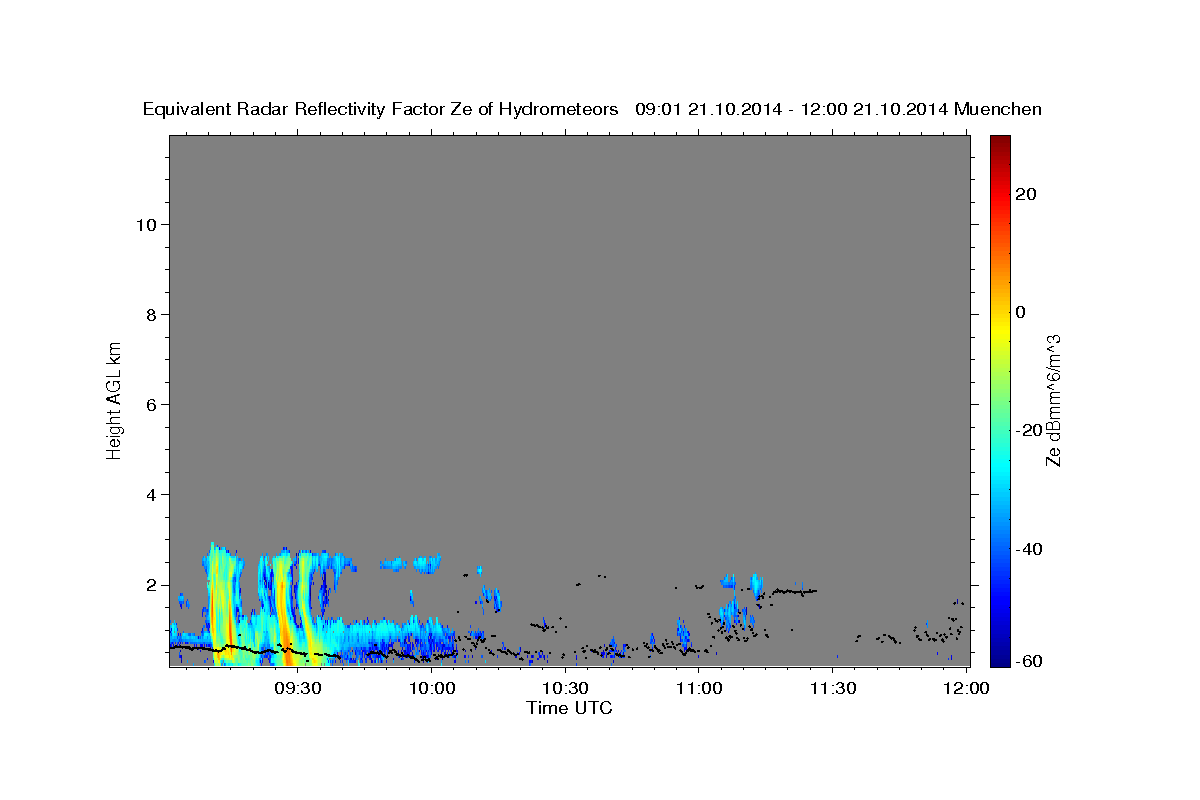The height and width of the screenshot is (800, 1200).
Task: Click the height tick label 8
Action: 149,314
